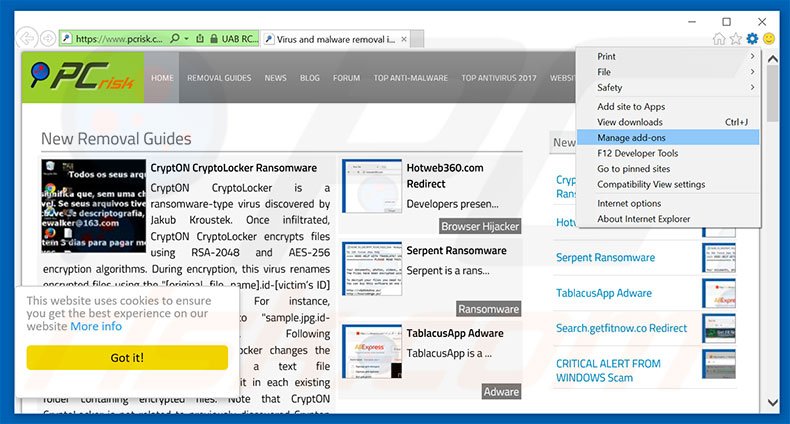Select the Virus and malware removal tab
Image resolution: width=790 pixels, height=424 pixels.
click(x=336, y=39)
